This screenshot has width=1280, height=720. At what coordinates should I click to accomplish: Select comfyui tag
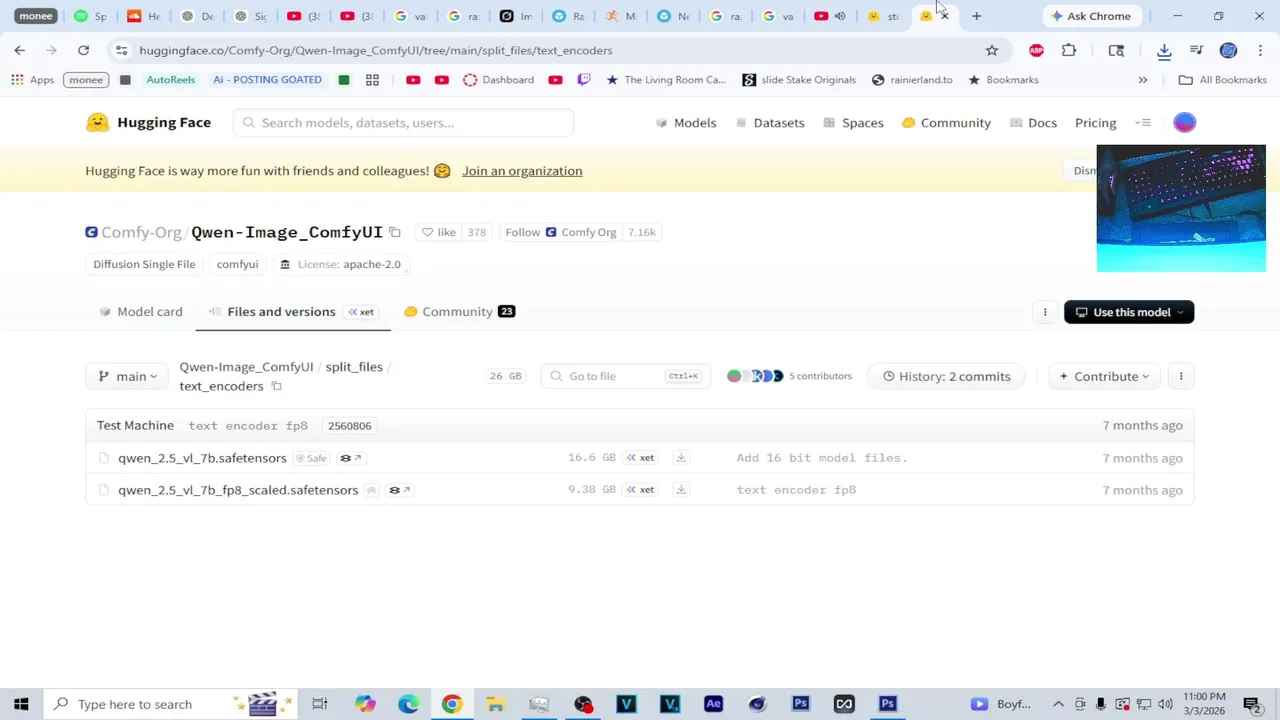tap(237, 264)
